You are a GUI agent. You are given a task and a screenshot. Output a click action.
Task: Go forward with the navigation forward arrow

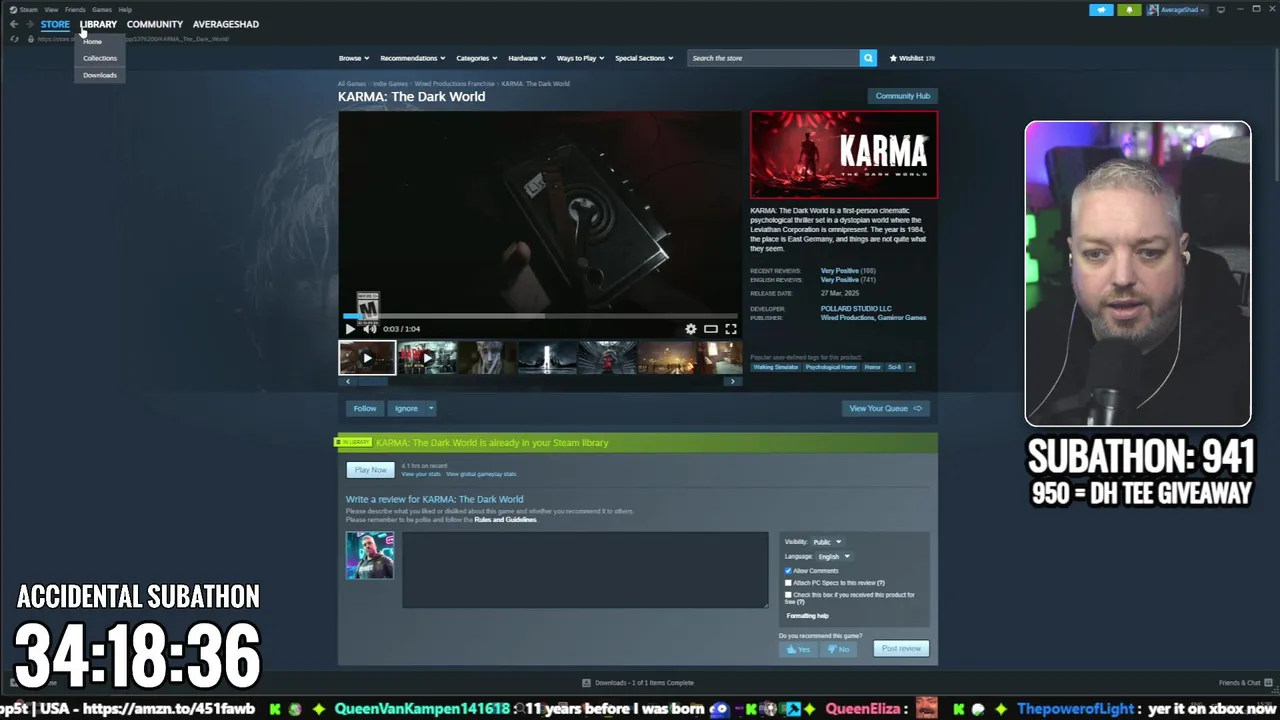28,24
